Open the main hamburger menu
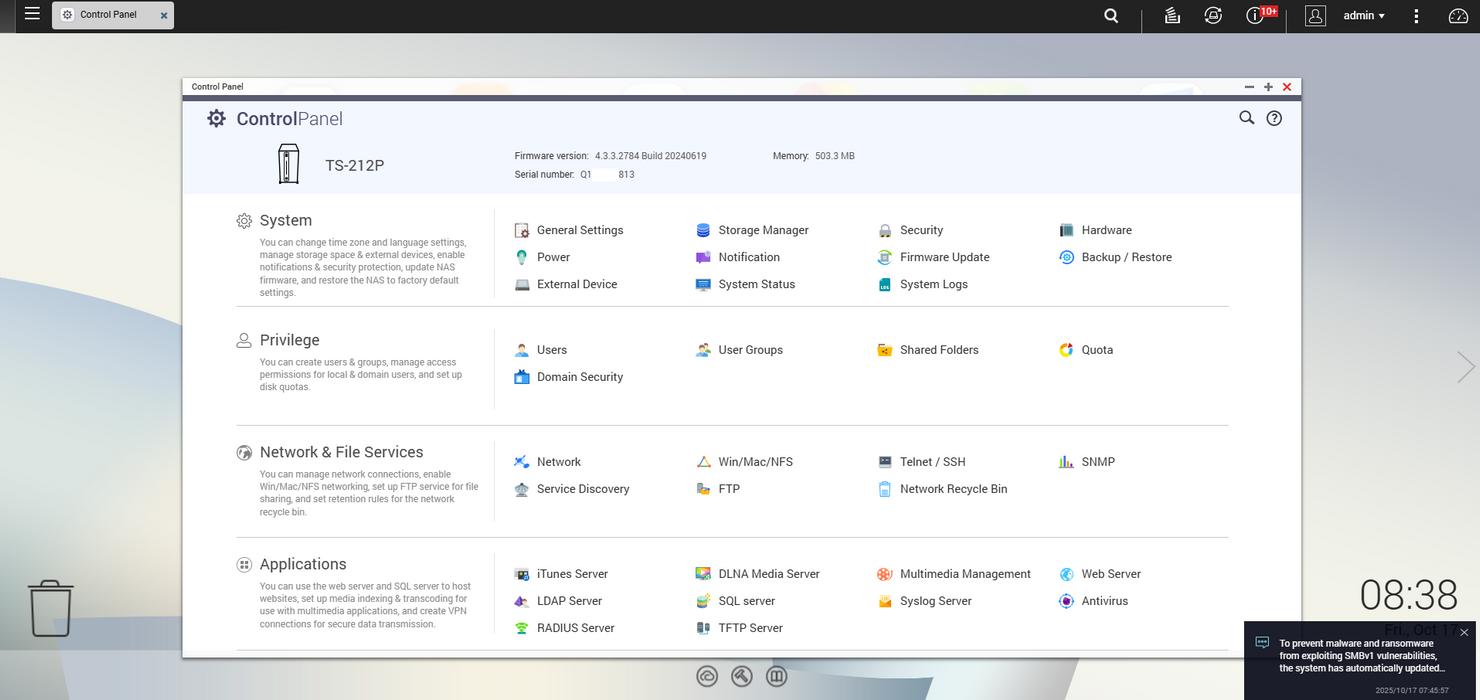 pos(32,15)
